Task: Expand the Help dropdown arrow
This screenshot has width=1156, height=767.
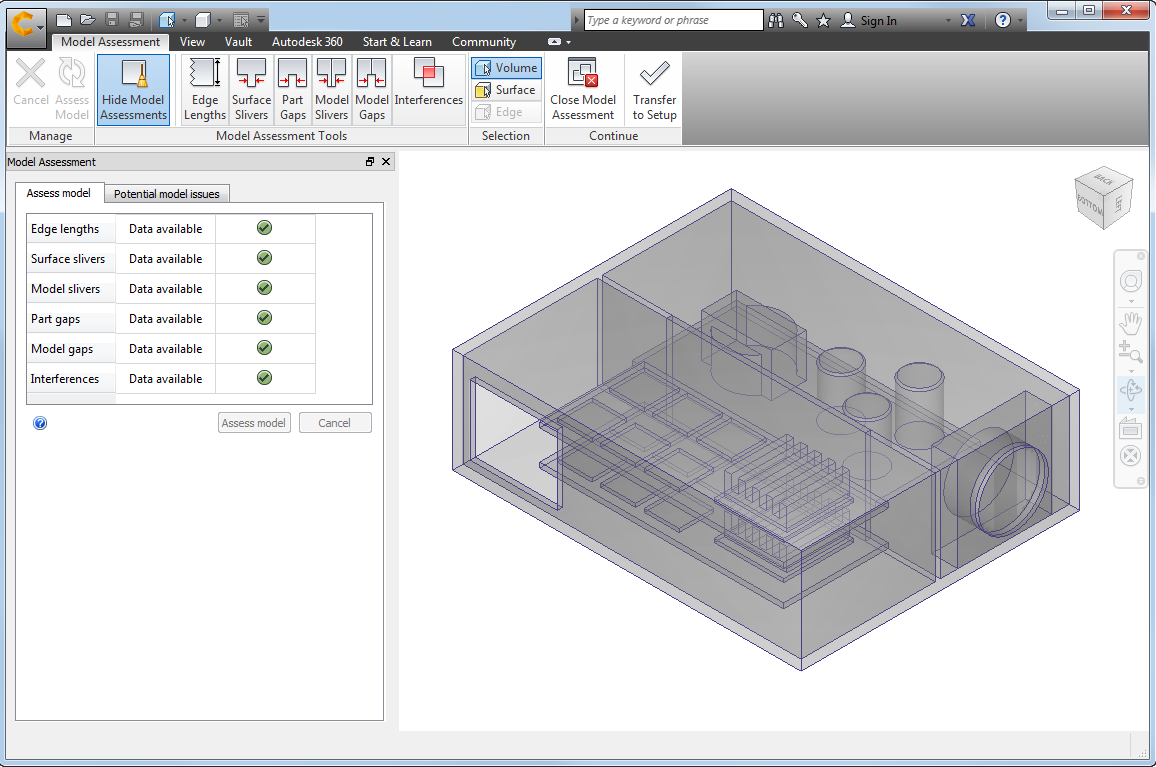Action: pos(1020,21)
